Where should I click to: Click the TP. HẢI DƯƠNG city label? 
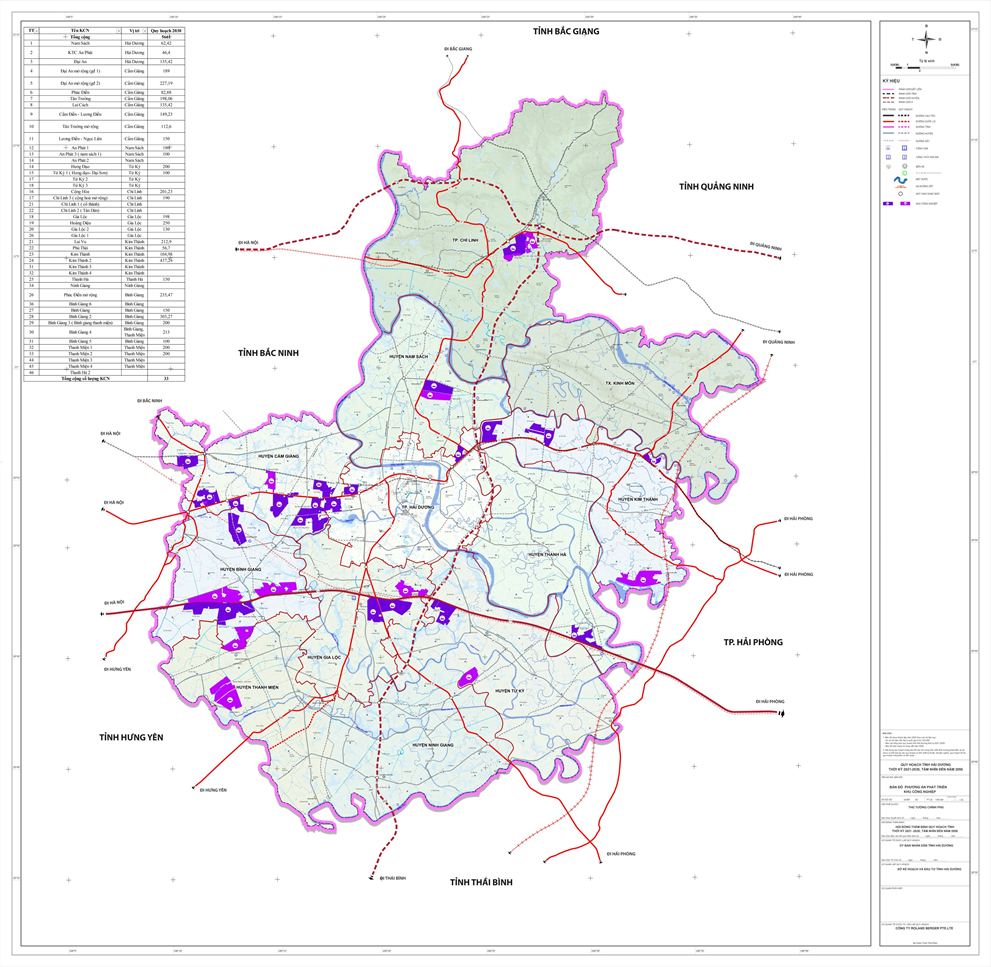tap(417, 507)
